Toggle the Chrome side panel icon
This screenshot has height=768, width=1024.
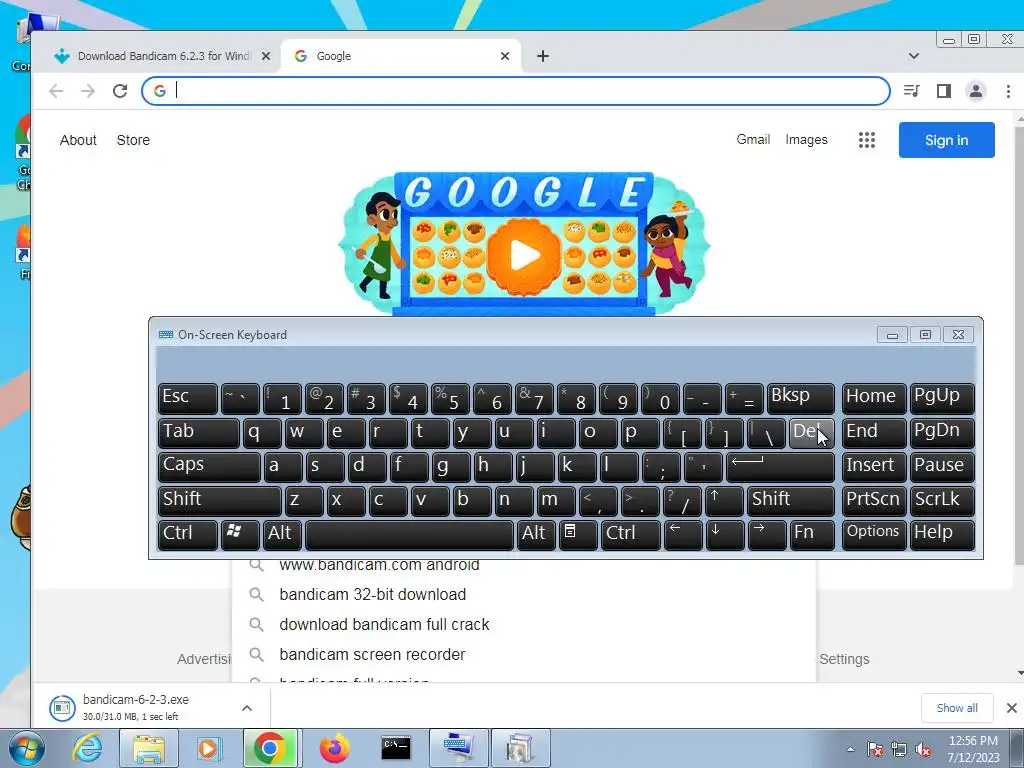tap(944, 91)
